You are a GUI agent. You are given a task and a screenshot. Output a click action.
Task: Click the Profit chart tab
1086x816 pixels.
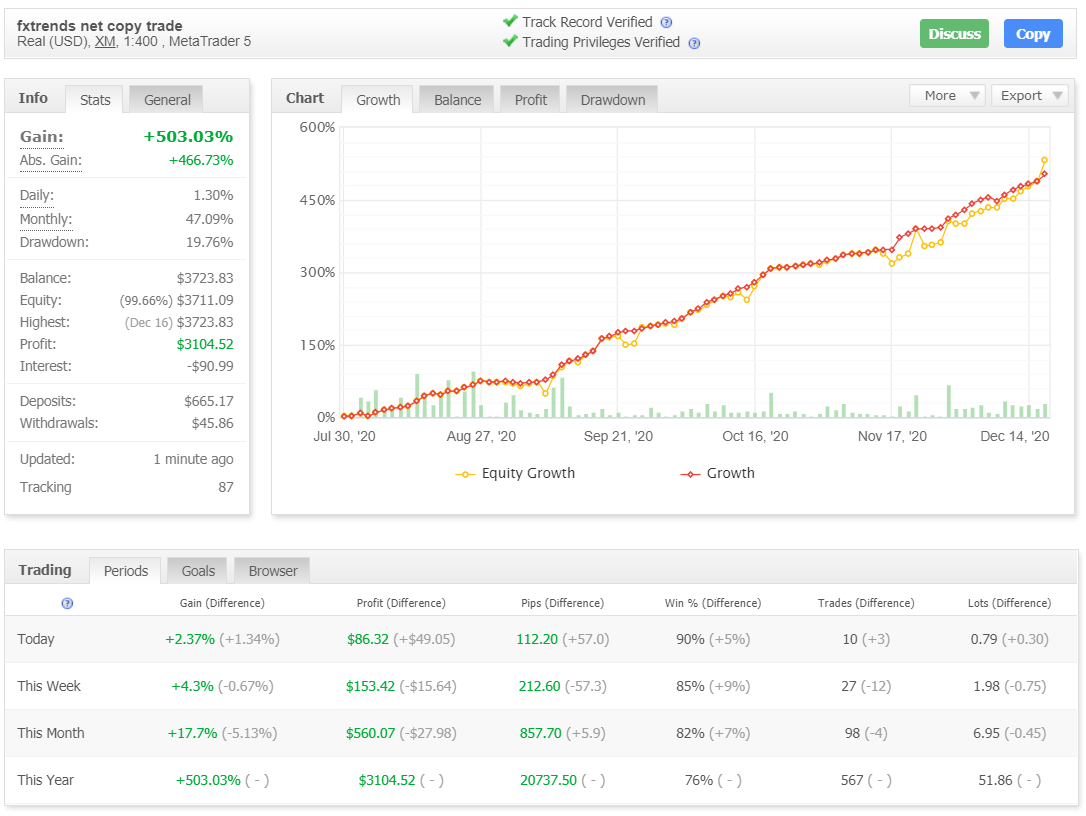pyautogui.click(x=531, y=100)
